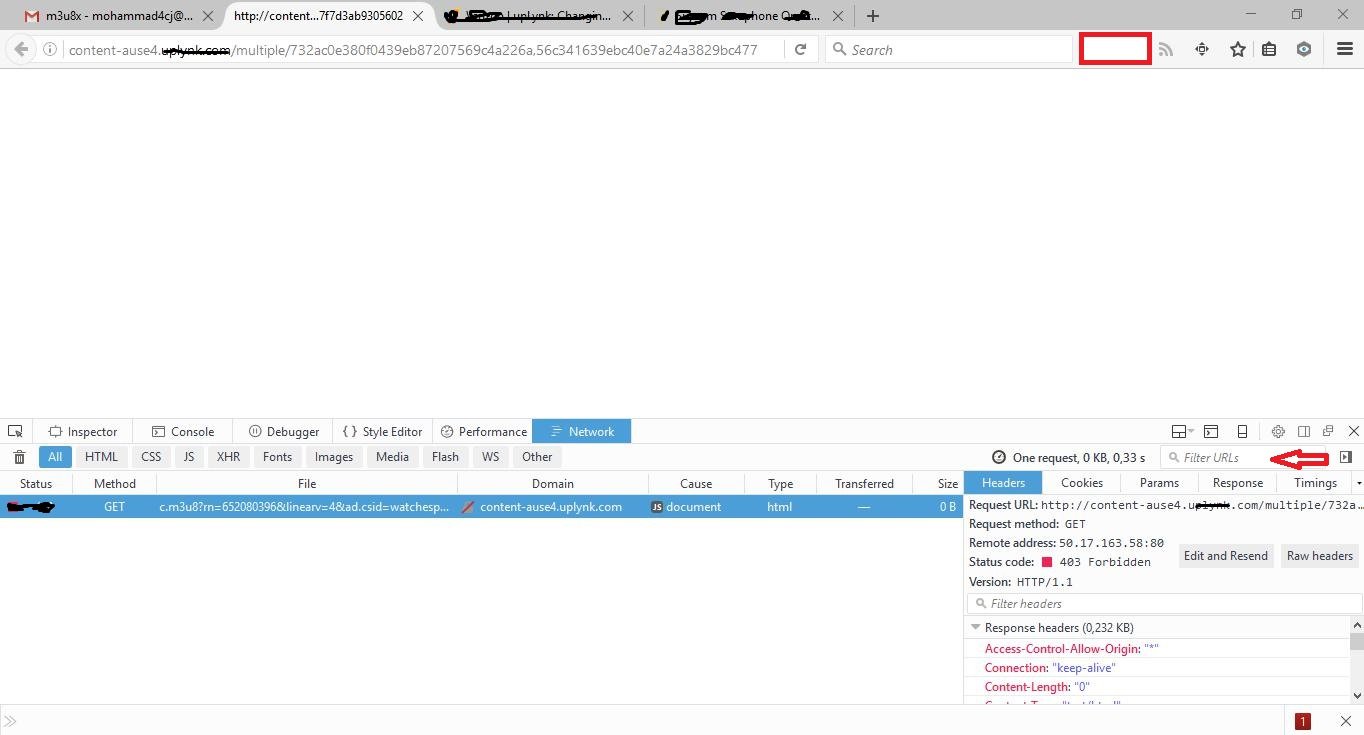Click the Raw headers button
This screenshot has width=1364, height=735.
1319,556
